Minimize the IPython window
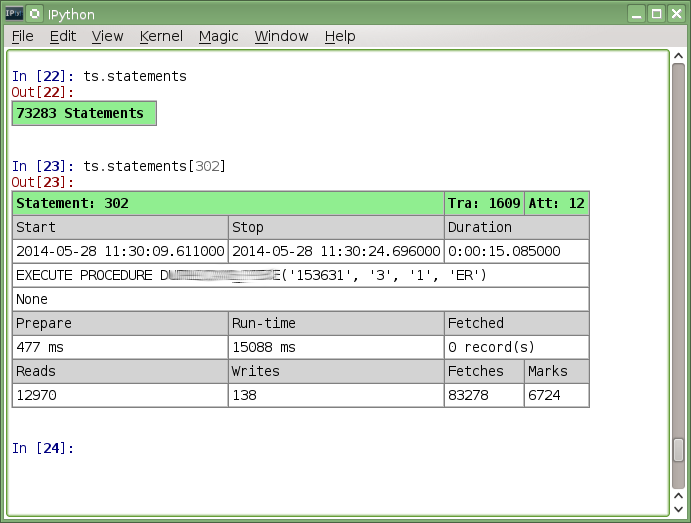 637,13
